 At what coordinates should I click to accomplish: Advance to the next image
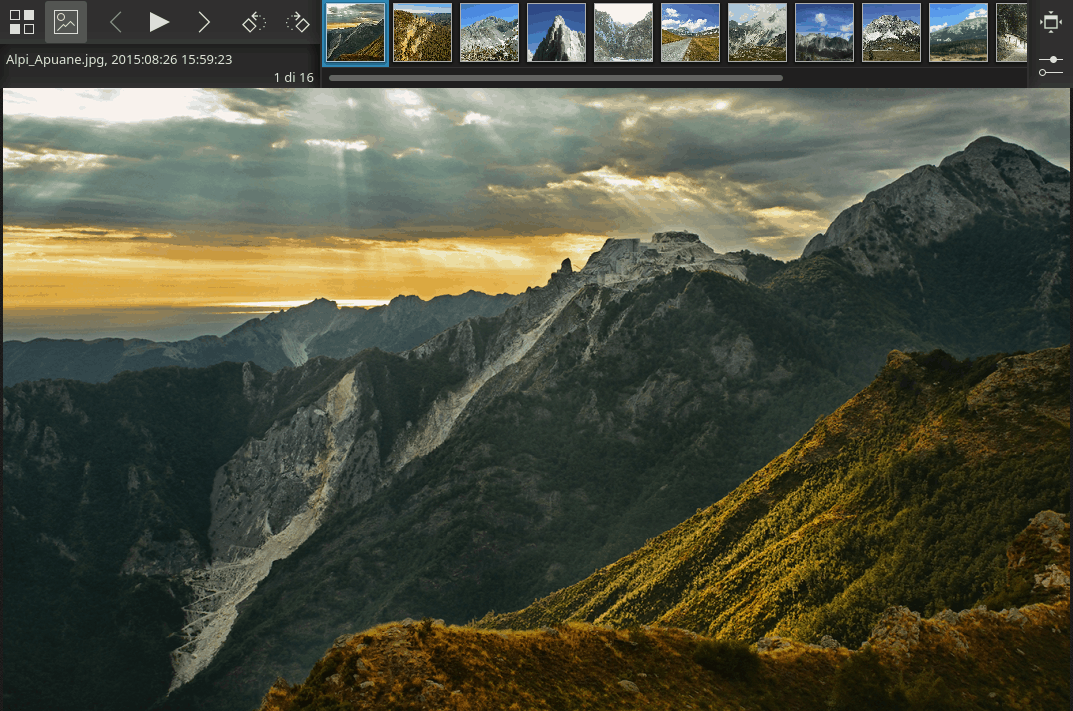[x=204, y=22]
